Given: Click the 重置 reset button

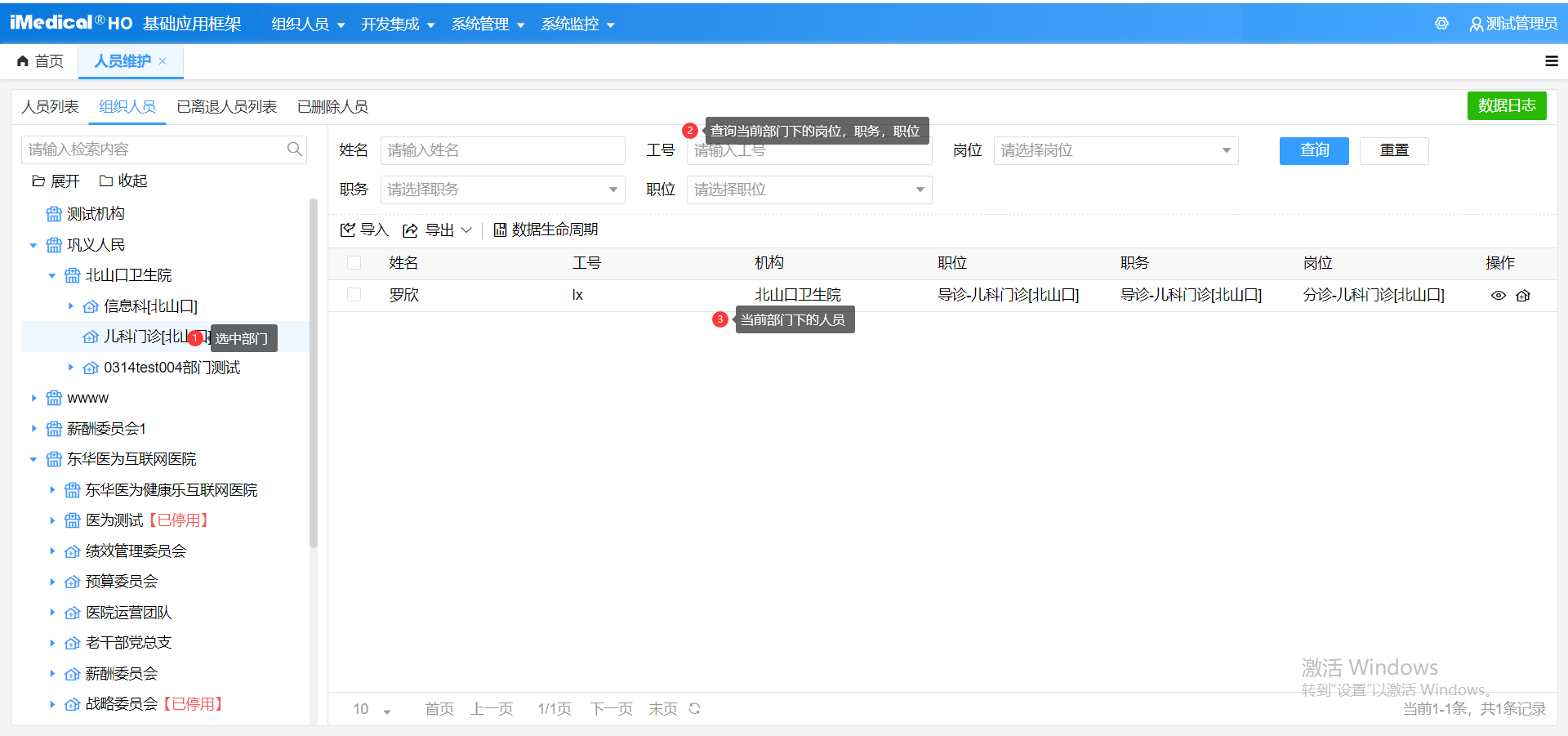Looking at the screenshot, I should (1394, 150).
